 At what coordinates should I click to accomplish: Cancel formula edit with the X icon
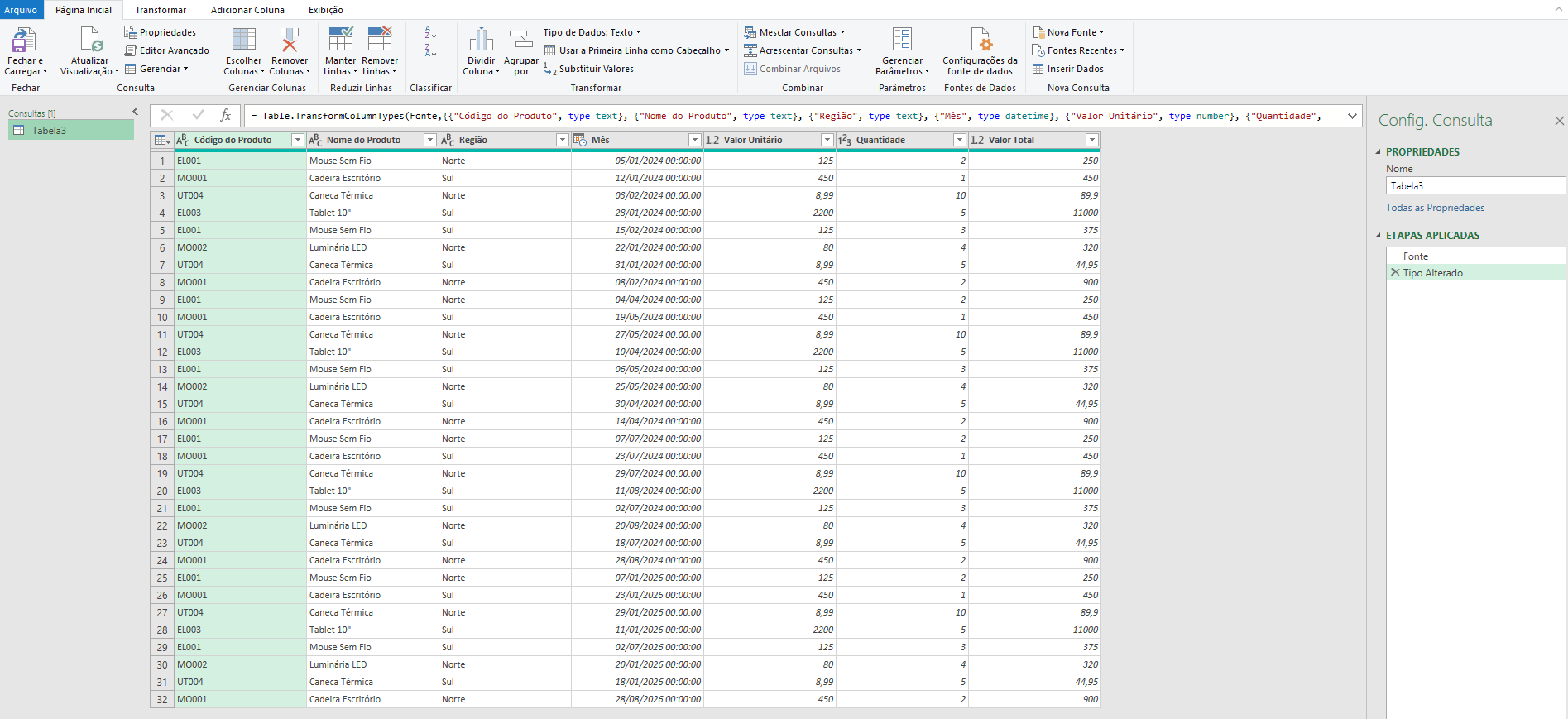click(x=167, y=115)
